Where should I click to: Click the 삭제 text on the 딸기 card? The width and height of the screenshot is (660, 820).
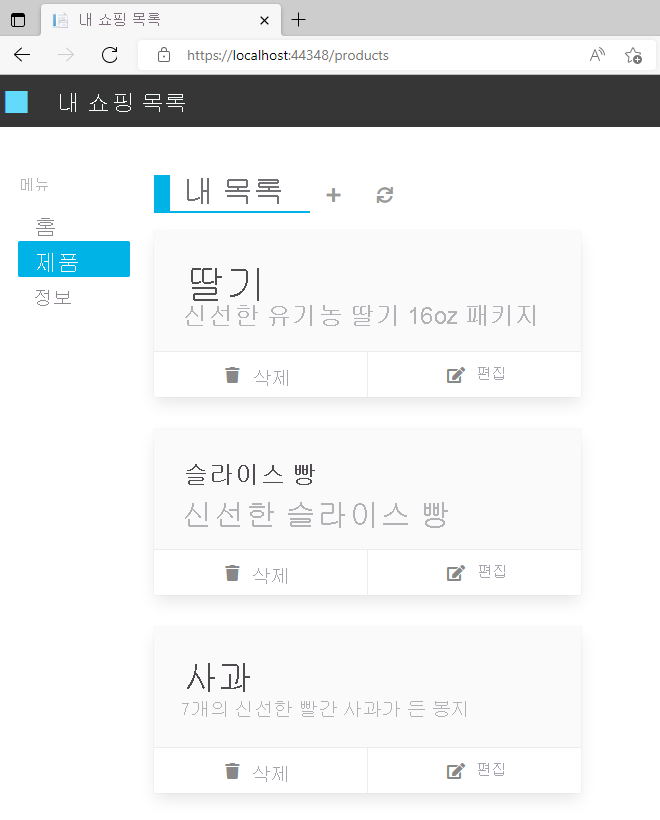(271, 377)
